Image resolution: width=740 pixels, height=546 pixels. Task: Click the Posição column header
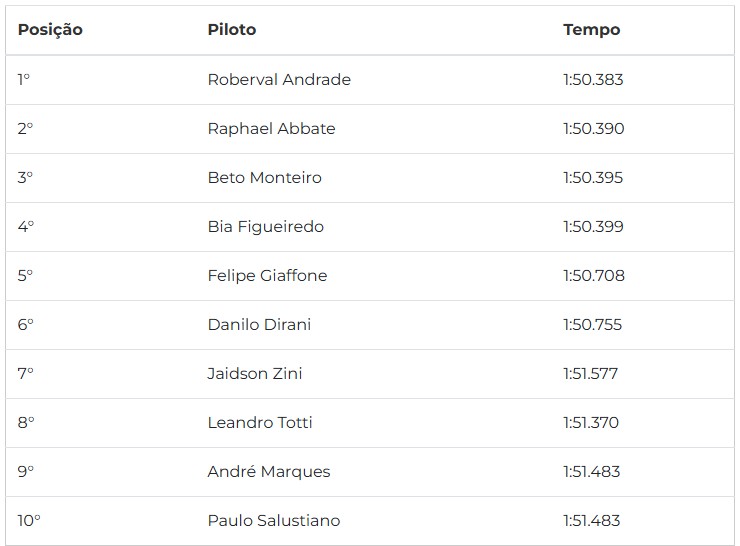50,30
